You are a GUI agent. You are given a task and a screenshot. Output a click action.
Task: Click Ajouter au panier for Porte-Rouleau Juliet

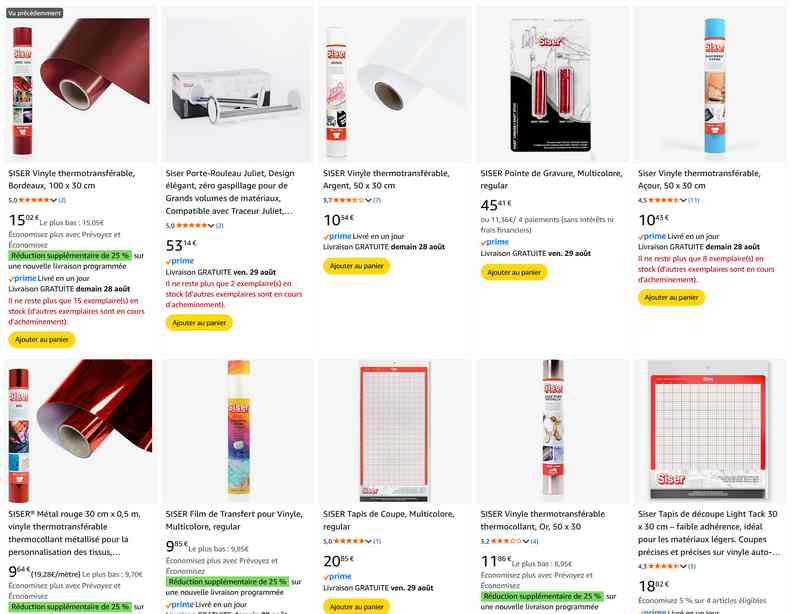point(199,323)
